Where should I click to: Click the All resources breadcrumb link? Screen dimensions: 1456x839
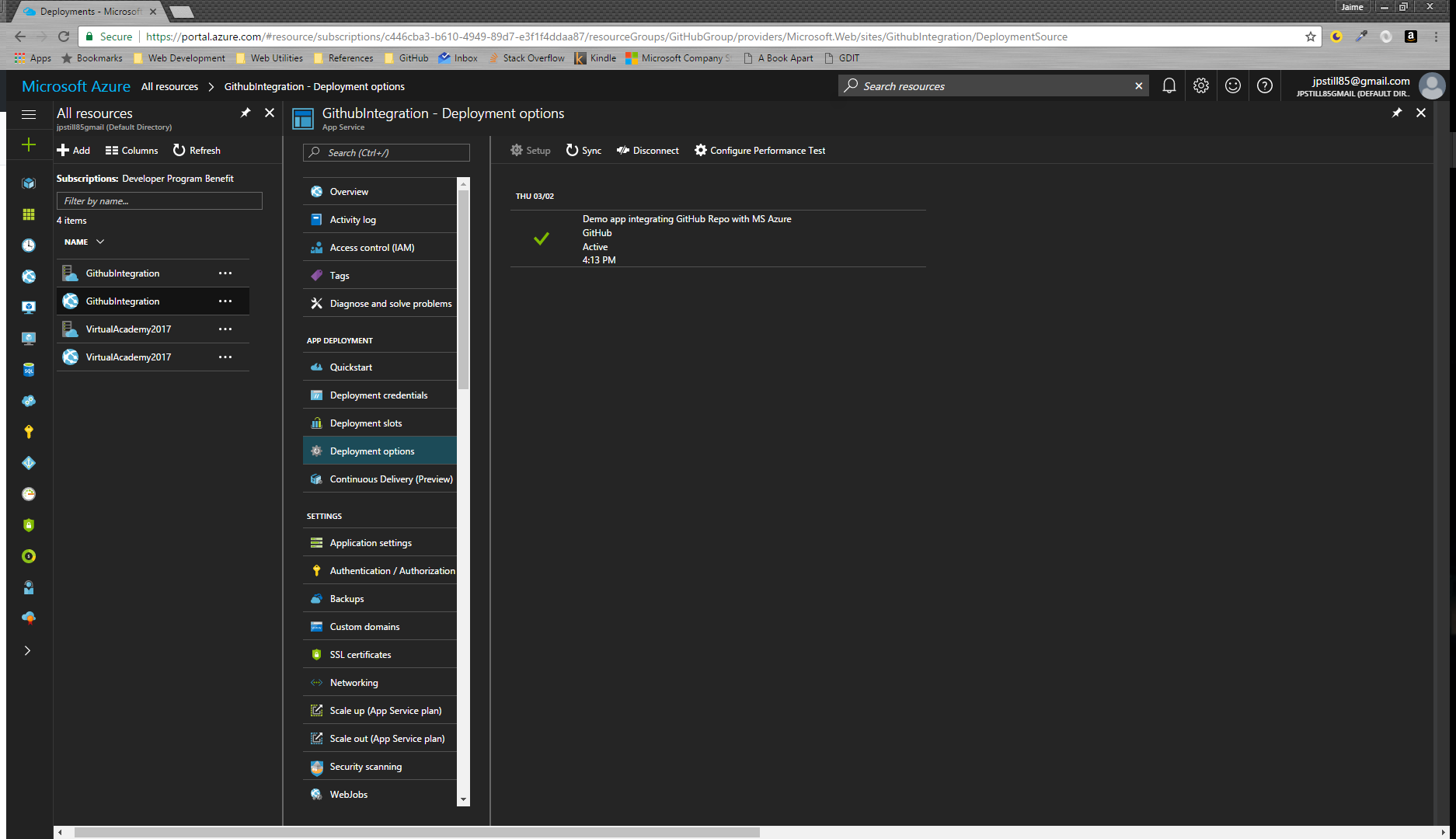(x=169, y=87)
